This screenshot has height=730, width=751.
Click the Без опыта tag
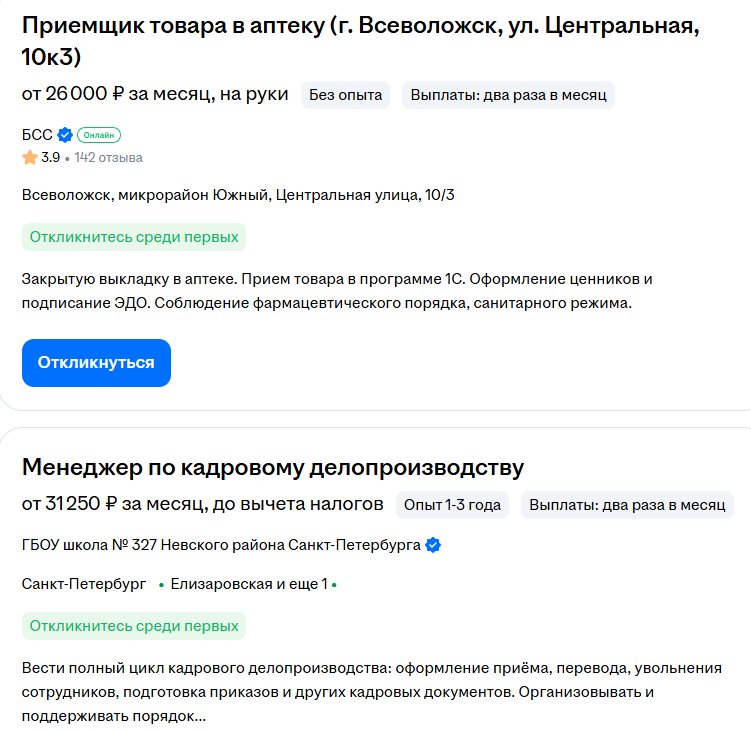click(345, 95)
